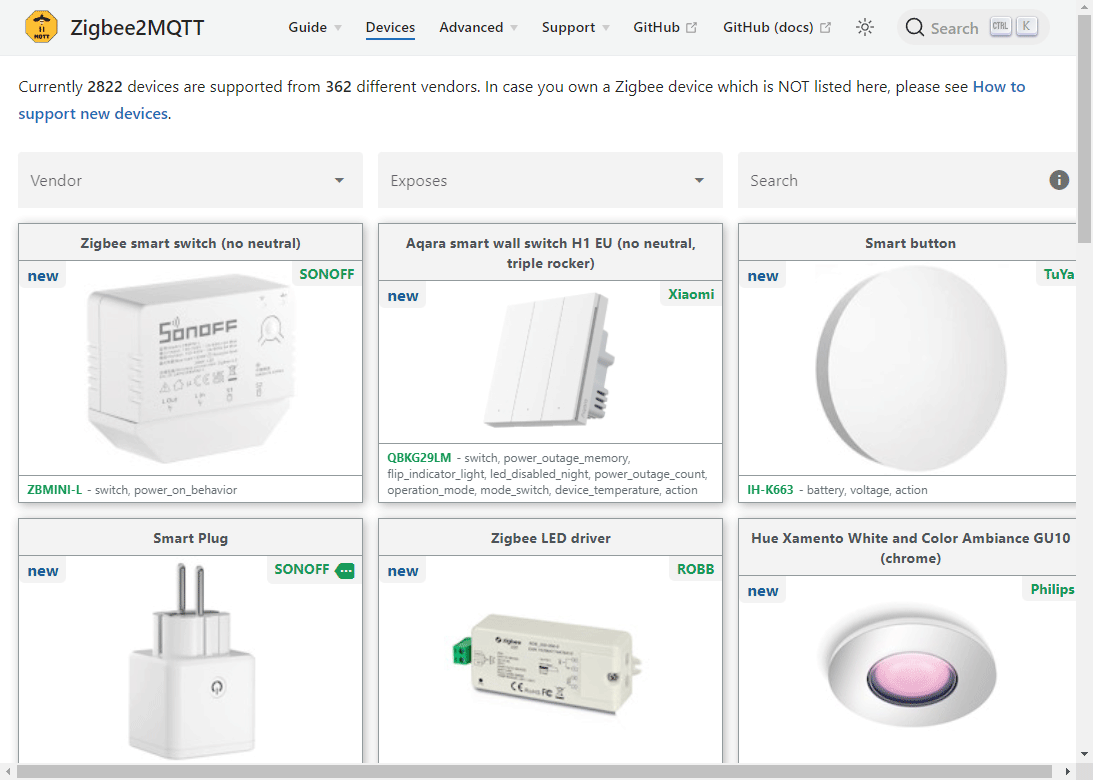This screenshot has height=780, width=1093.
Task: Open the QBKG29LM device model link
Action: [419, 457]
